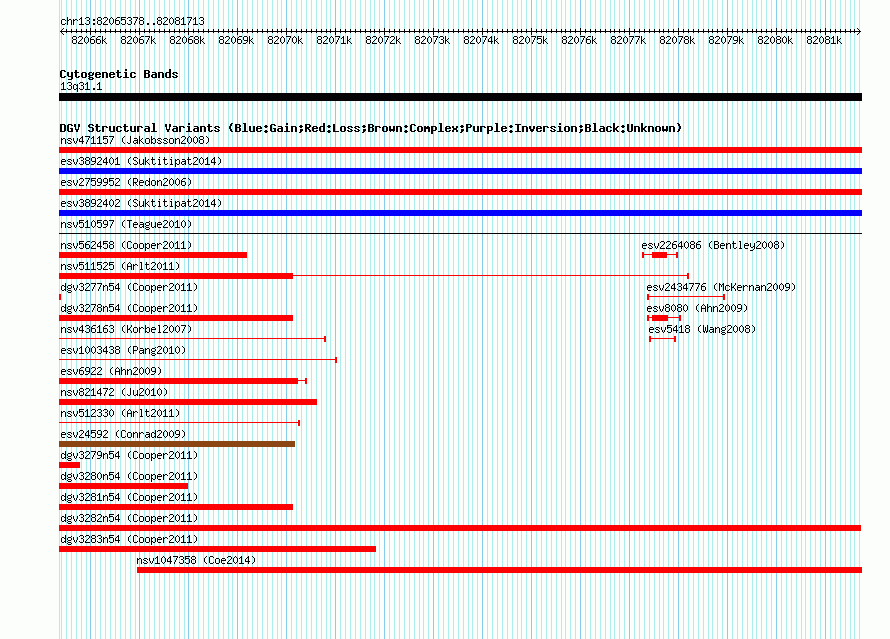The height and width of the screenshot is (639, 890).
Task: Click red bar under dgv3278n54 (Cooper2011)
Action: (176, 318)
